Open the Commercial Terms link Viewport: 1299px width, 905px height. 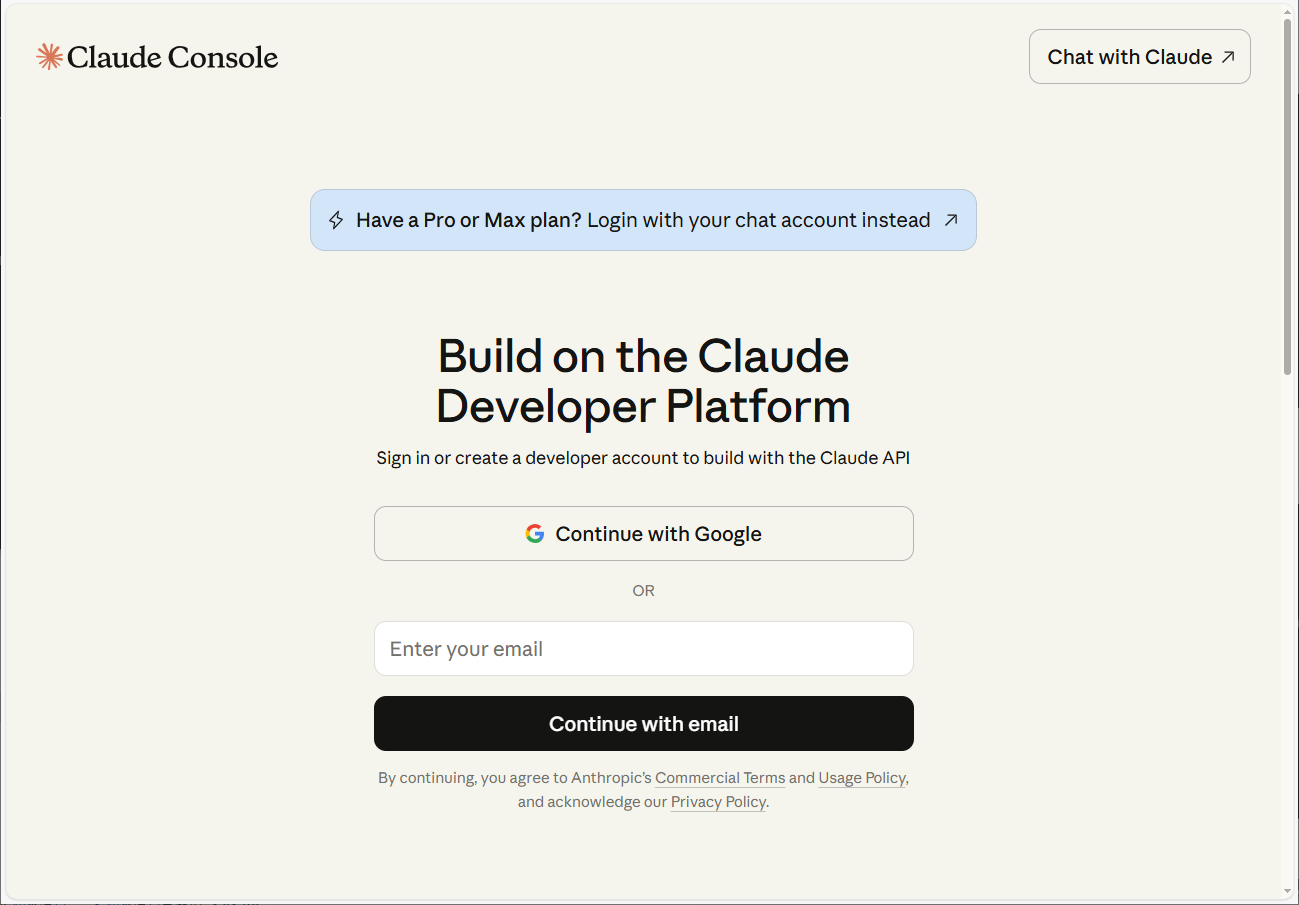(720, 778)
